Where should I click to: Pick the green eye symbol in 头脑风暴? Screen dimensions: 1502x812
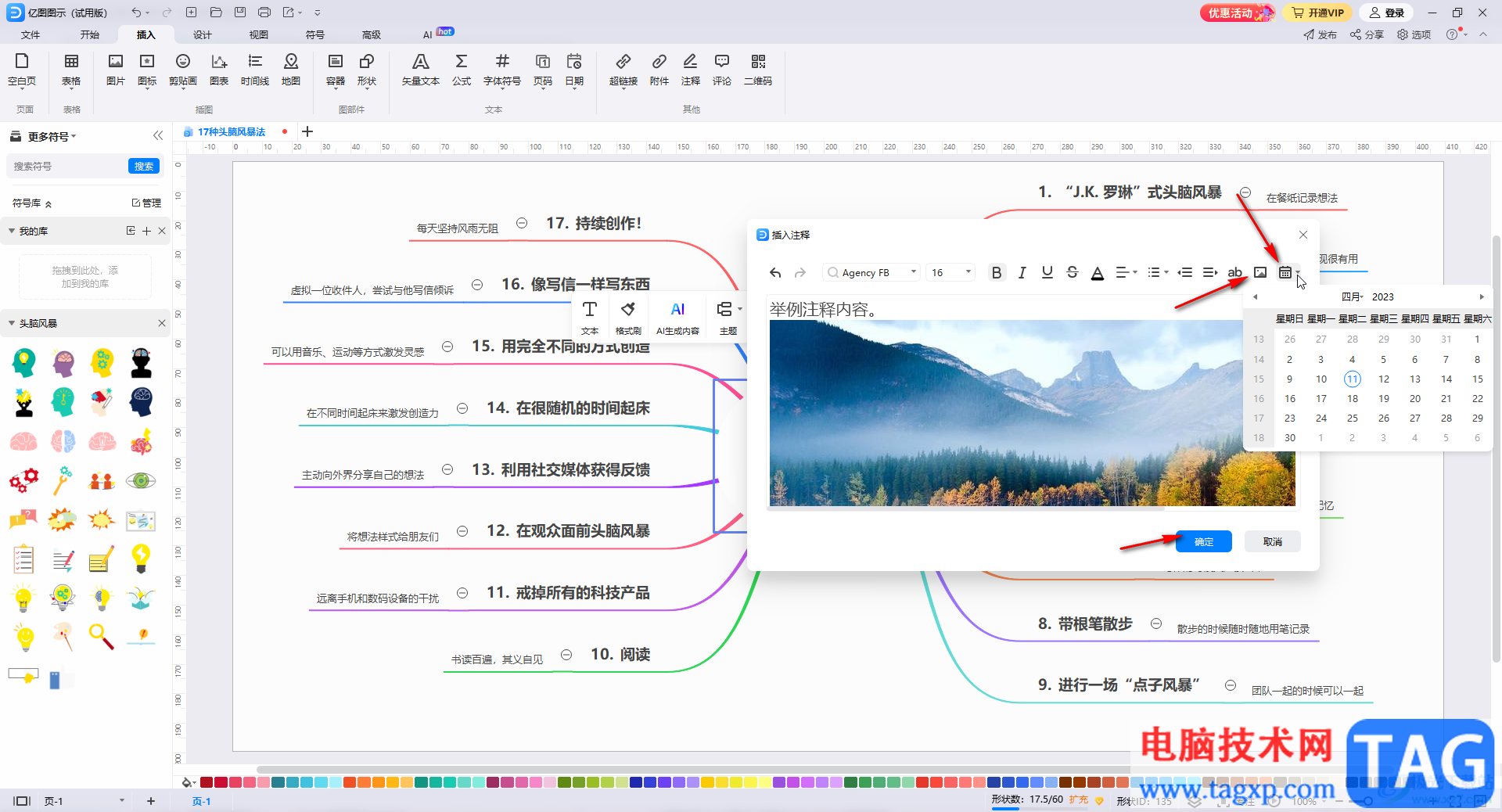tap(141, 480)
